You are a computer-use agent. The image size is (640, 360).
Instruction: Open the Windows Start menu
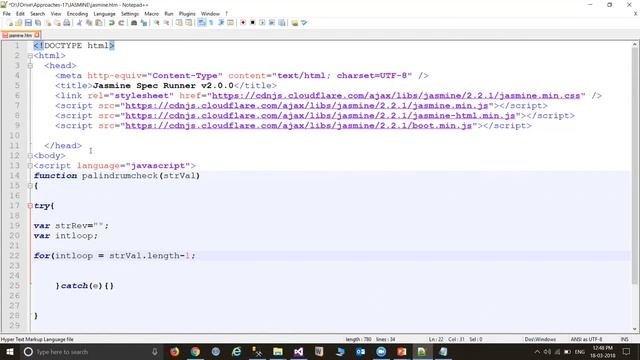click(x=10, y=351)
